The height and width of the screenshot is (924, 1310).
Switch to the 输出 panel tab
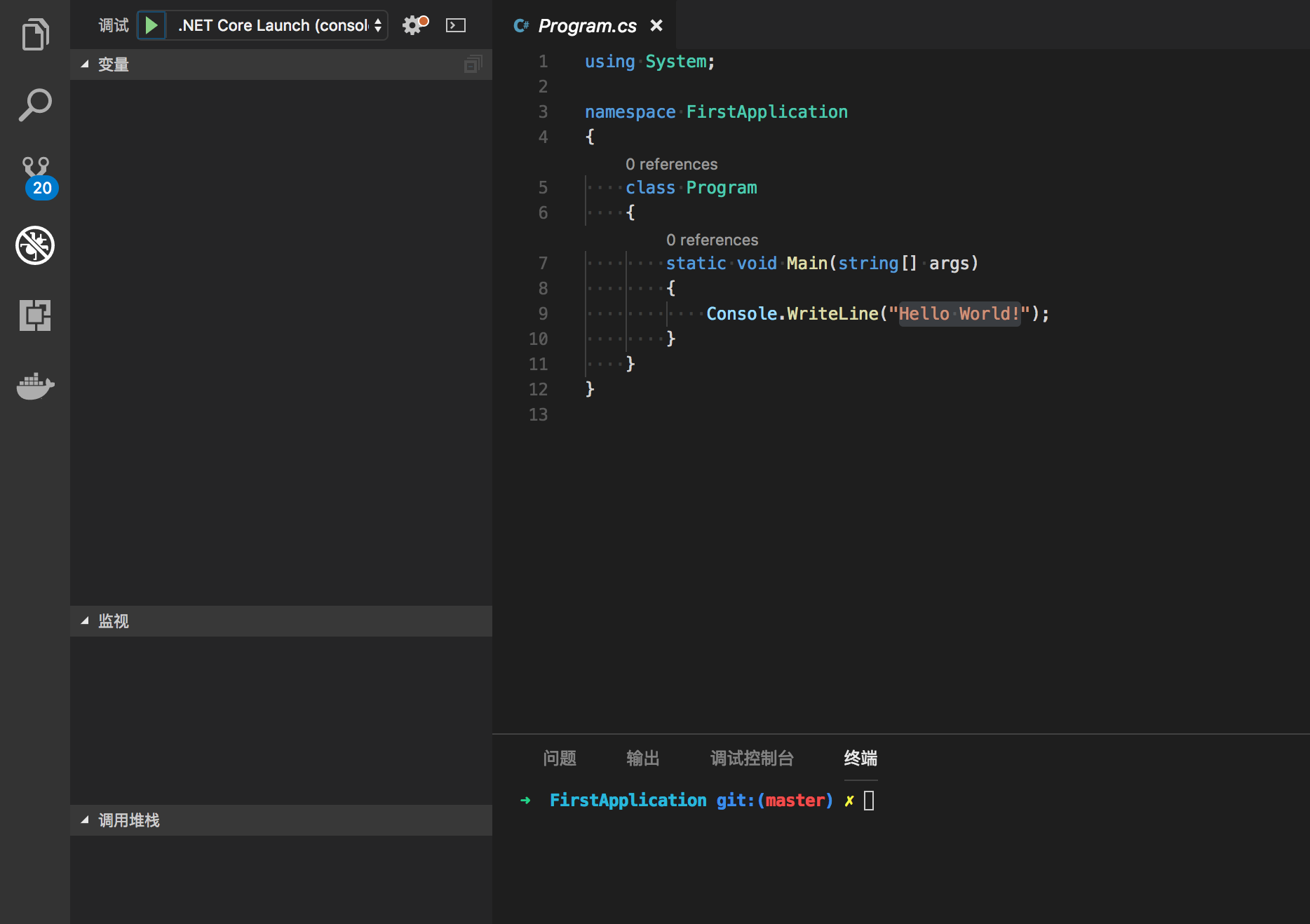(x=642, y=758)
